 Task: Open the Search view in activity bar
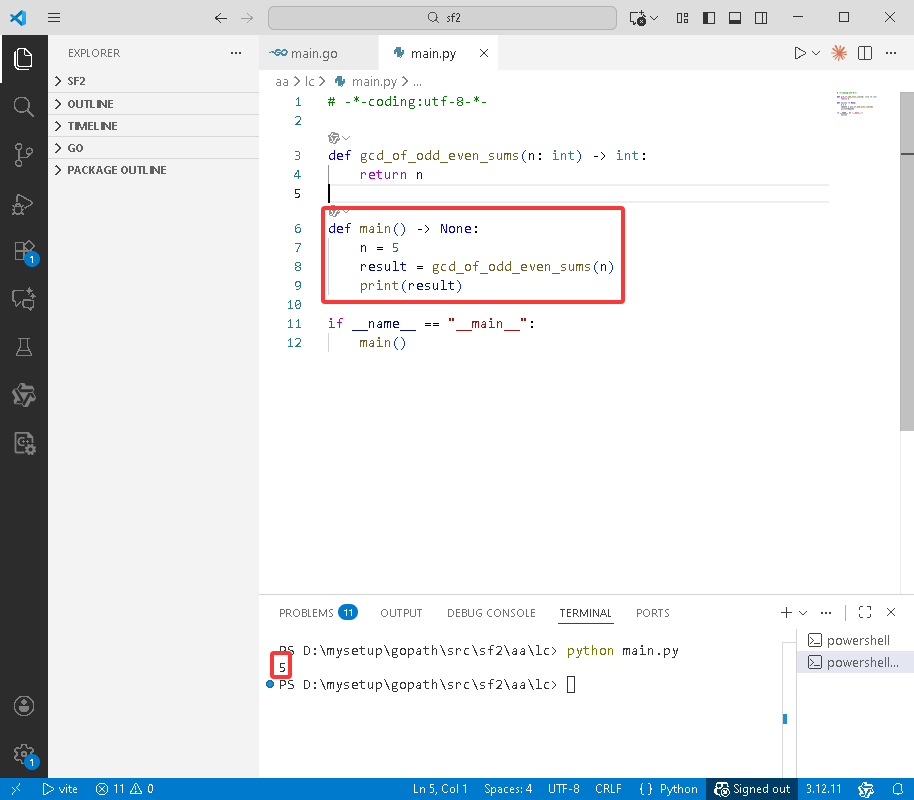[23, 107]
